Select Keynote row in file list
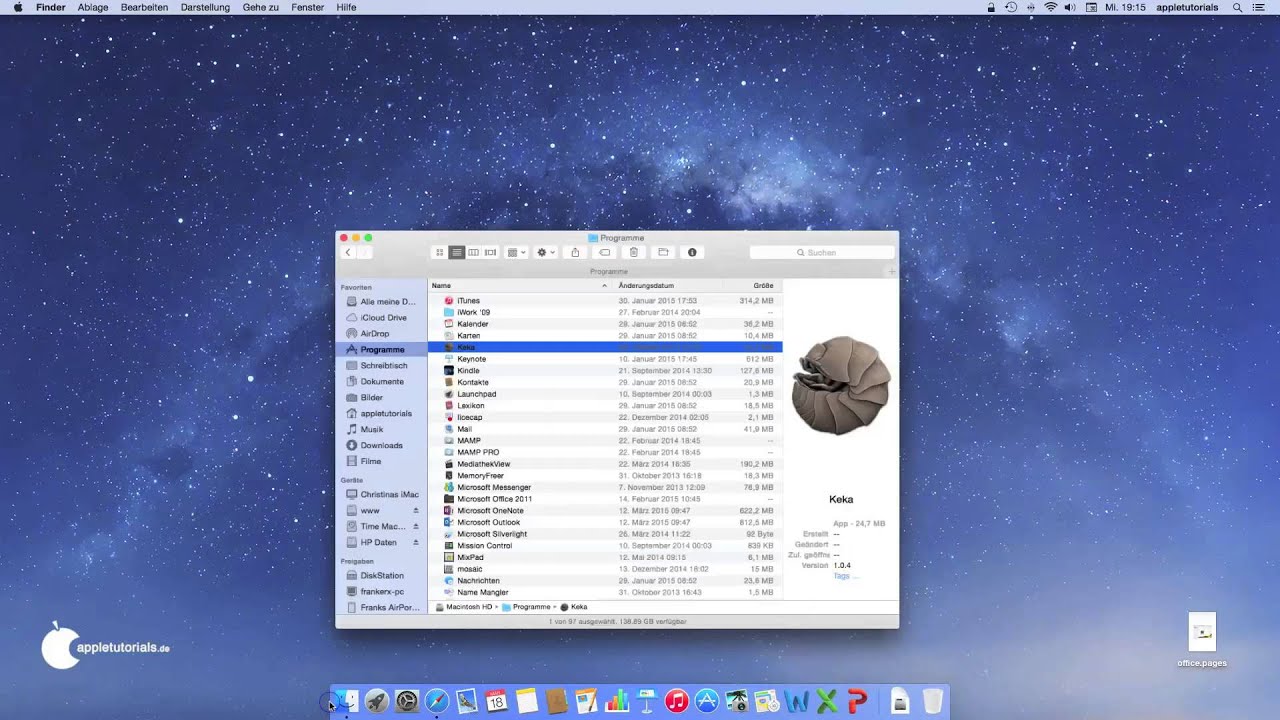 [x=605, y=359]
